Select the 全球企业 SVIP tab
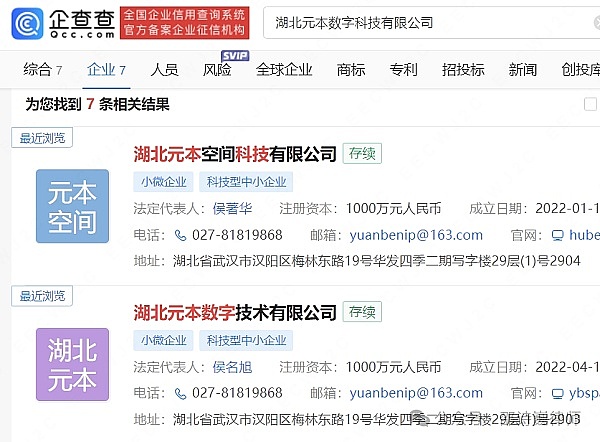Screen dimensions: 600x442 (286, 70)
